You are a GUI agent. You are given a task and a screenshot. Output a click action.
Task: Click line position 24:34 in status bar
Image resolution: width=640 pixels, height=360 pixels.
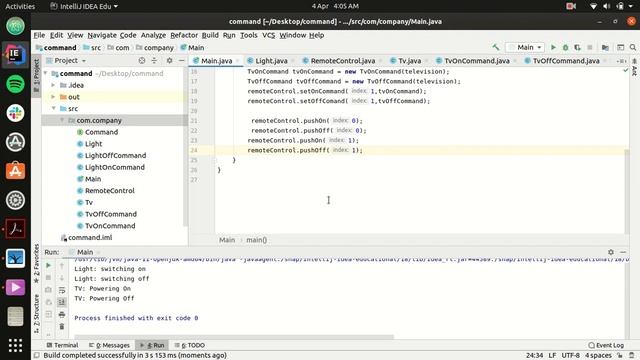534,356
